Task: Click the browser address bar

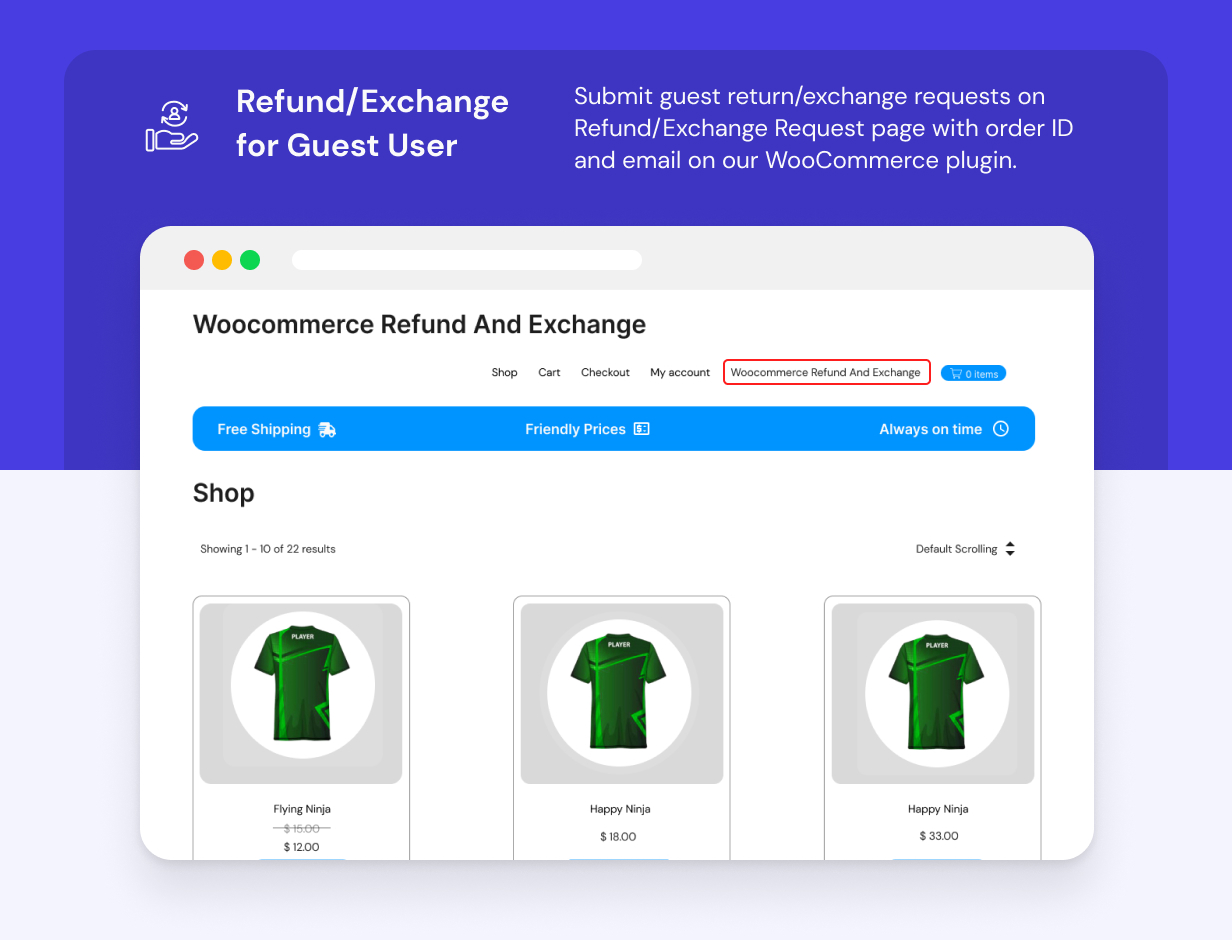Action: [466, 260]
